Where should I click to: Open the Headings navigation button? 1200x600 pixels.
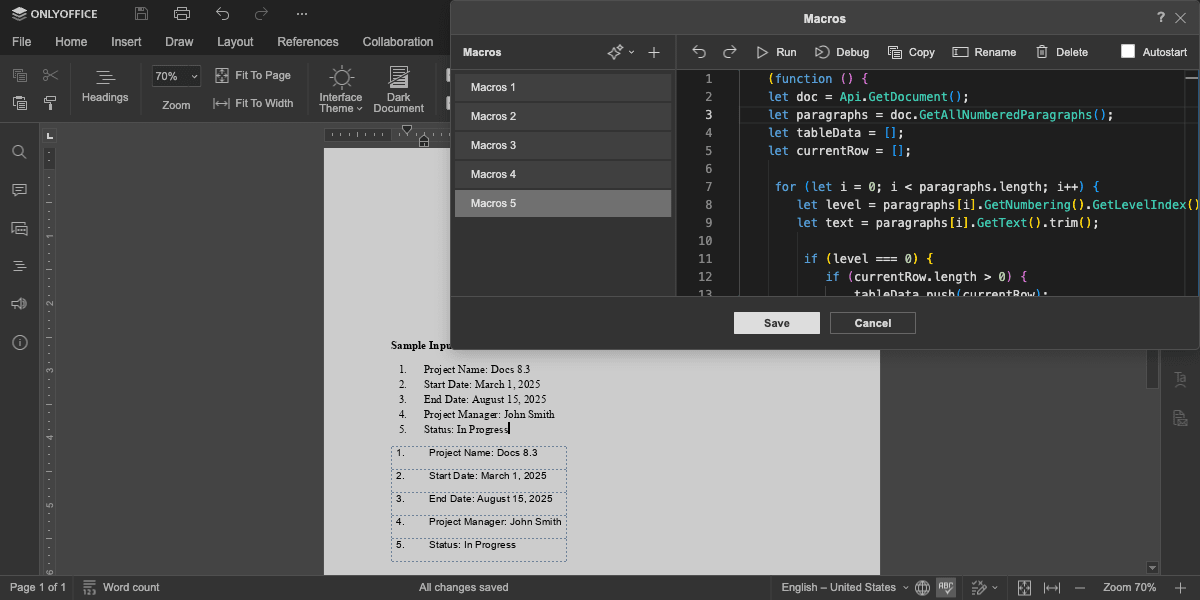tap(105, 87)
